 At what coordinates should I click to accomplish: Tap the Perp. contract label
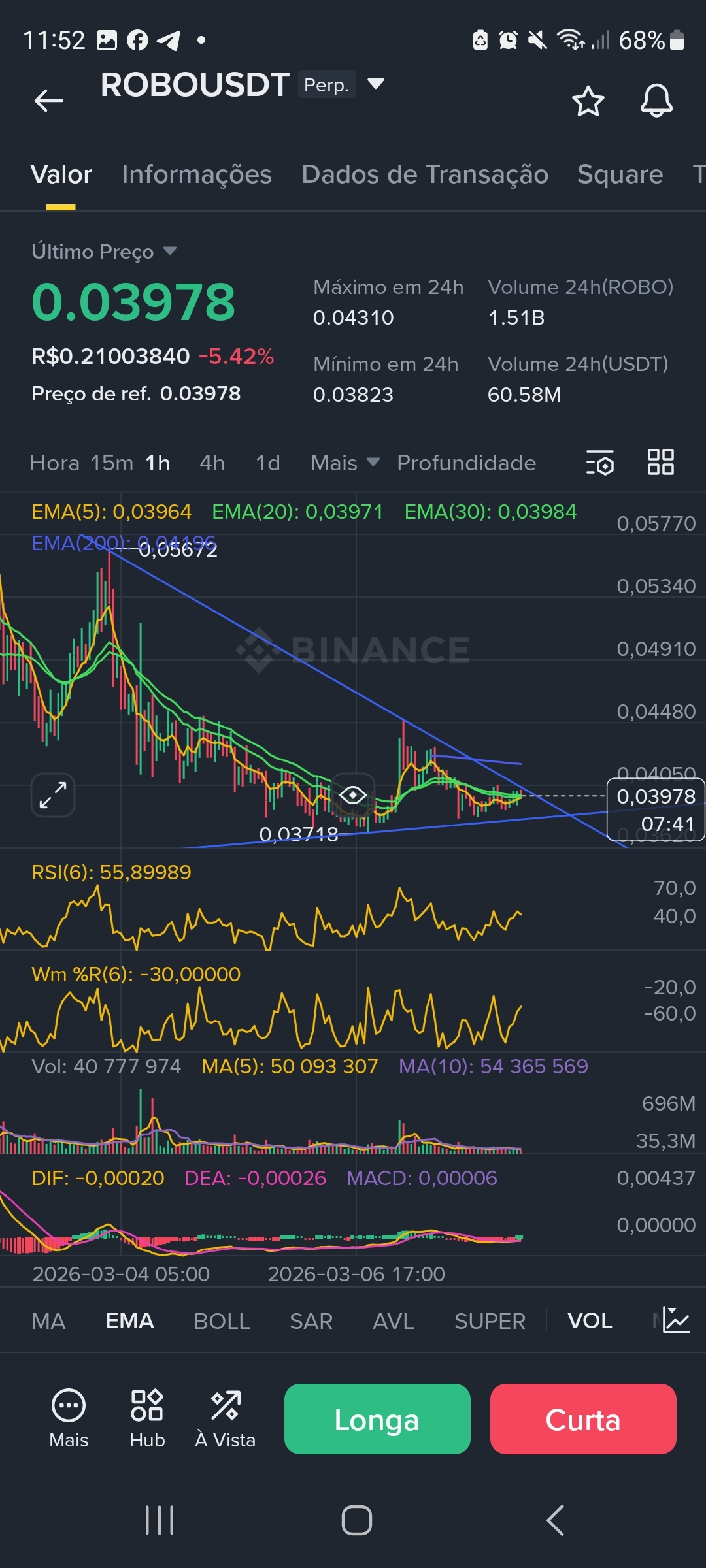click(327, 84)
